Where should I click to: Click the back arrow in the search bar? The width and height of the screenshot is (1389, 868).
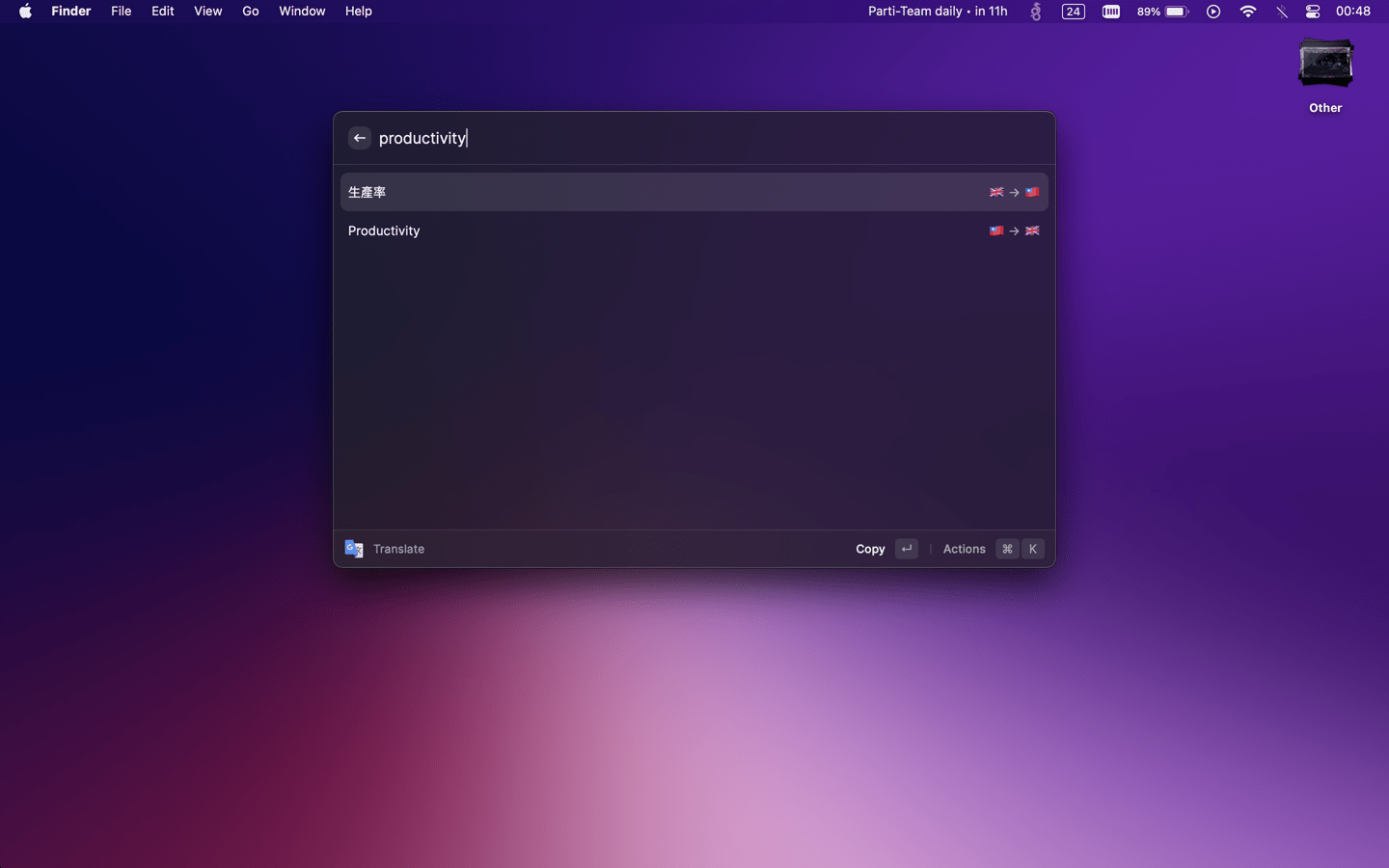tap(360, 138)
